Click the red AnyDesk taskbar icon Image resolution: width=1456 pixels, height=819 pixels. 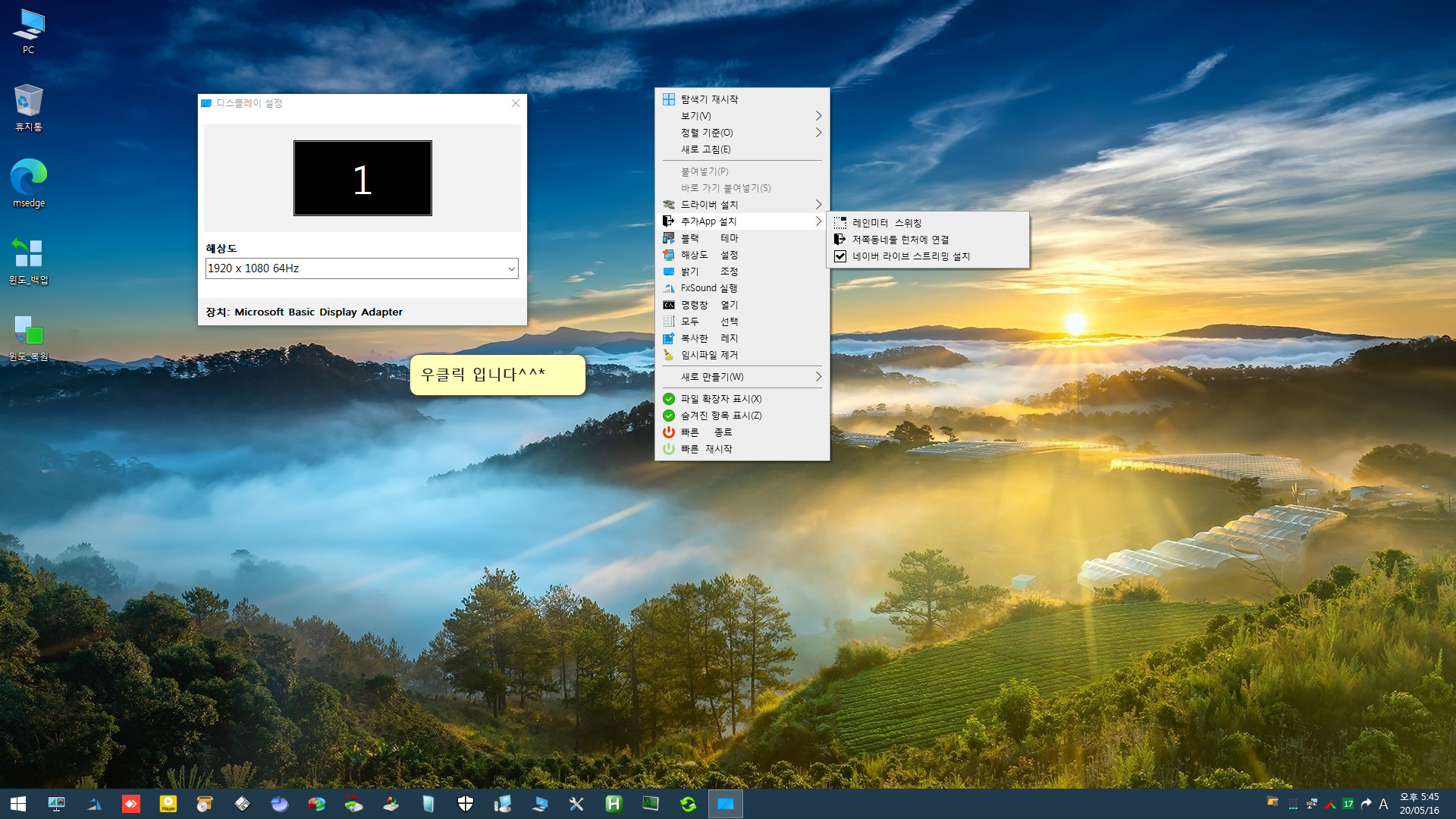click(x=131, y=804)
